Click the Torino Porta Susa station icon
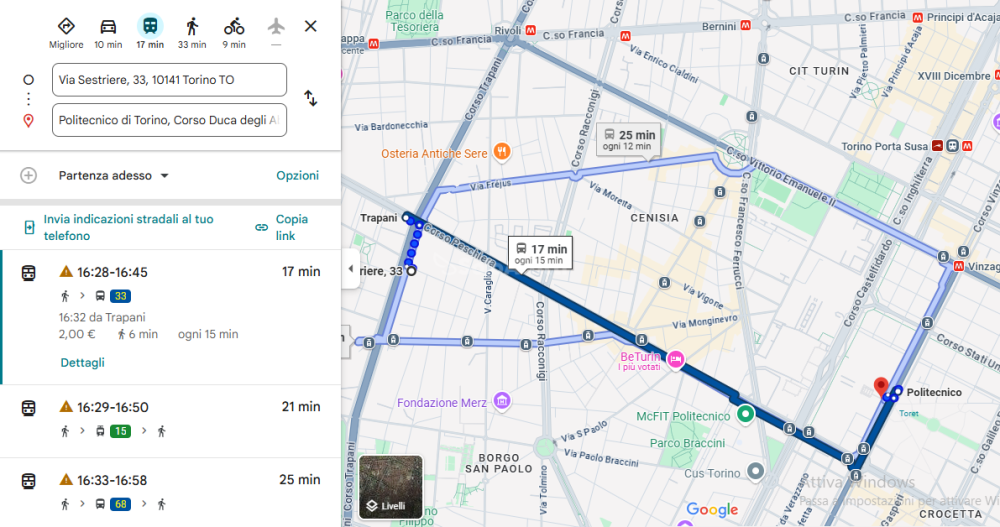This screenshot has width=1000, height=527. pyautogui.click(x=938, y=145)
